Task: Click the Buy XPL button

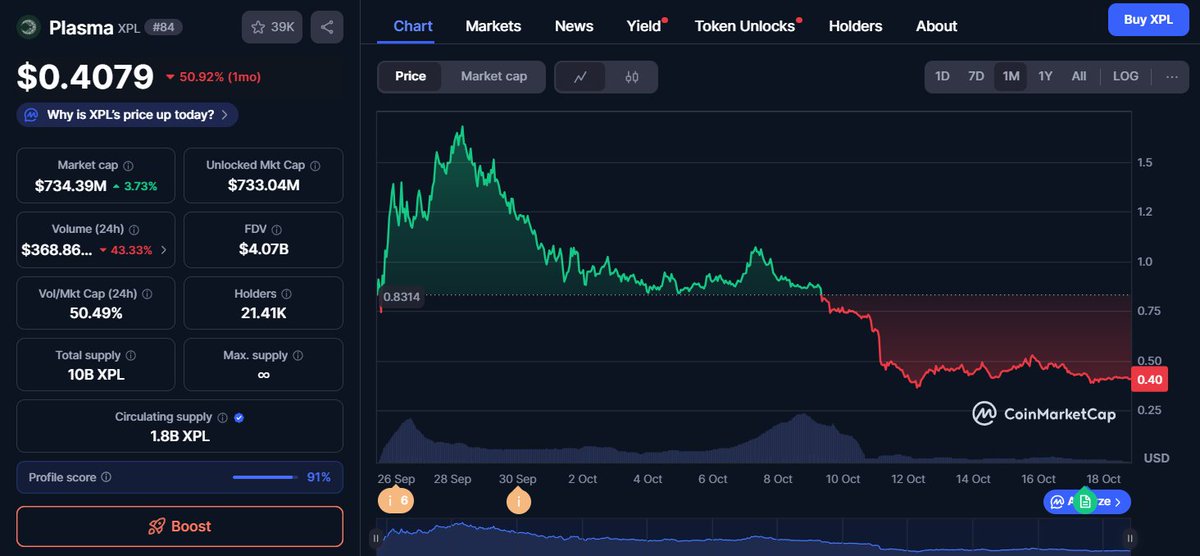Action: click(x=1148, y=19)
